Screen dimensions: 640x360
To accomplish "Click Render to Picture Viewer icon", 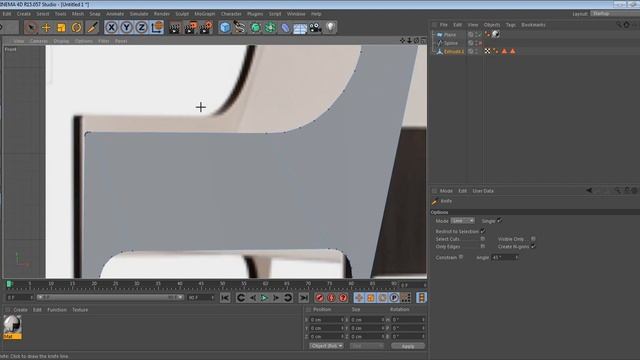I will point(190,28).
